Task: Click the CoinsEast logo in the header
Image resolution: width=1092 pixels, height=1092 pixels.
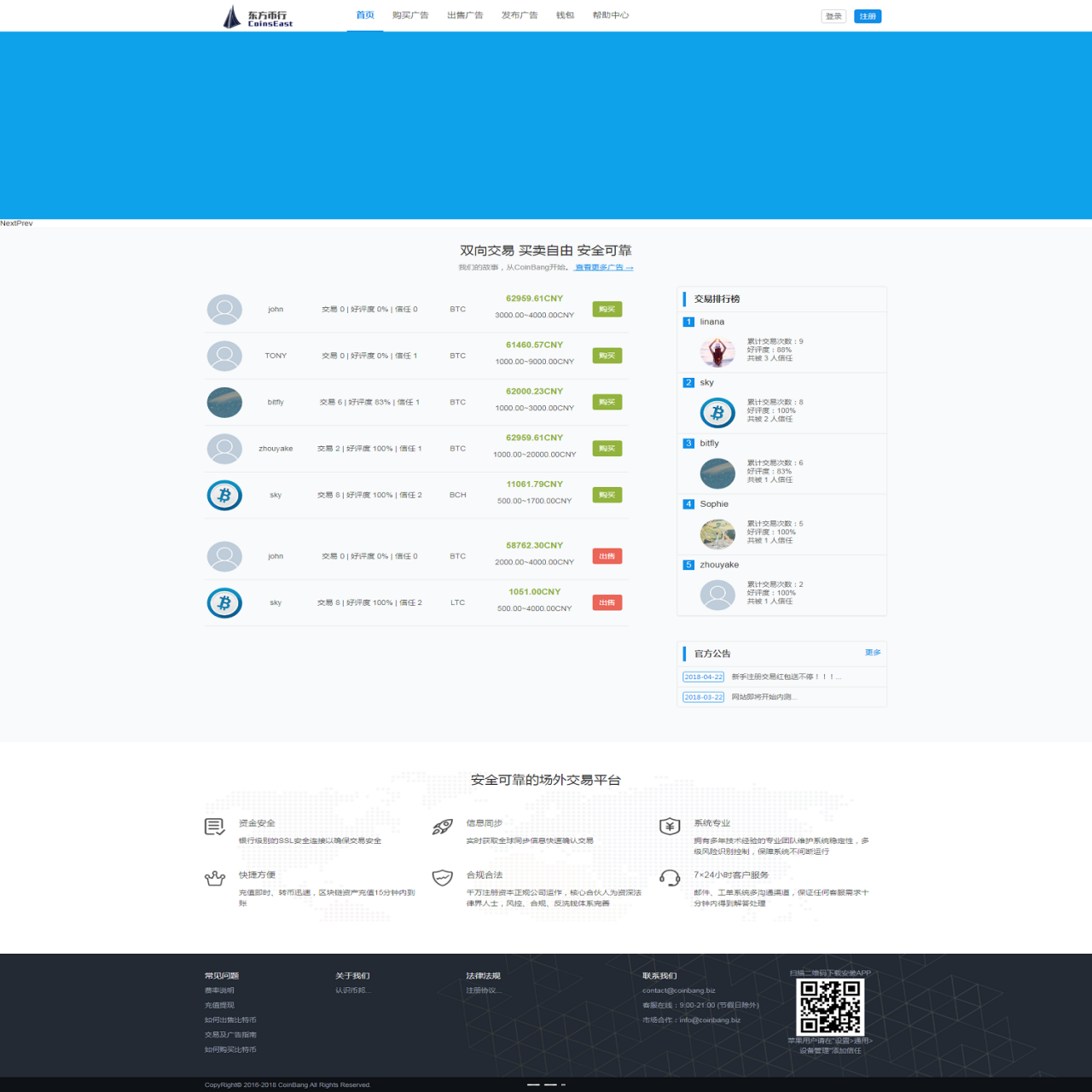Action: point(257,17)
